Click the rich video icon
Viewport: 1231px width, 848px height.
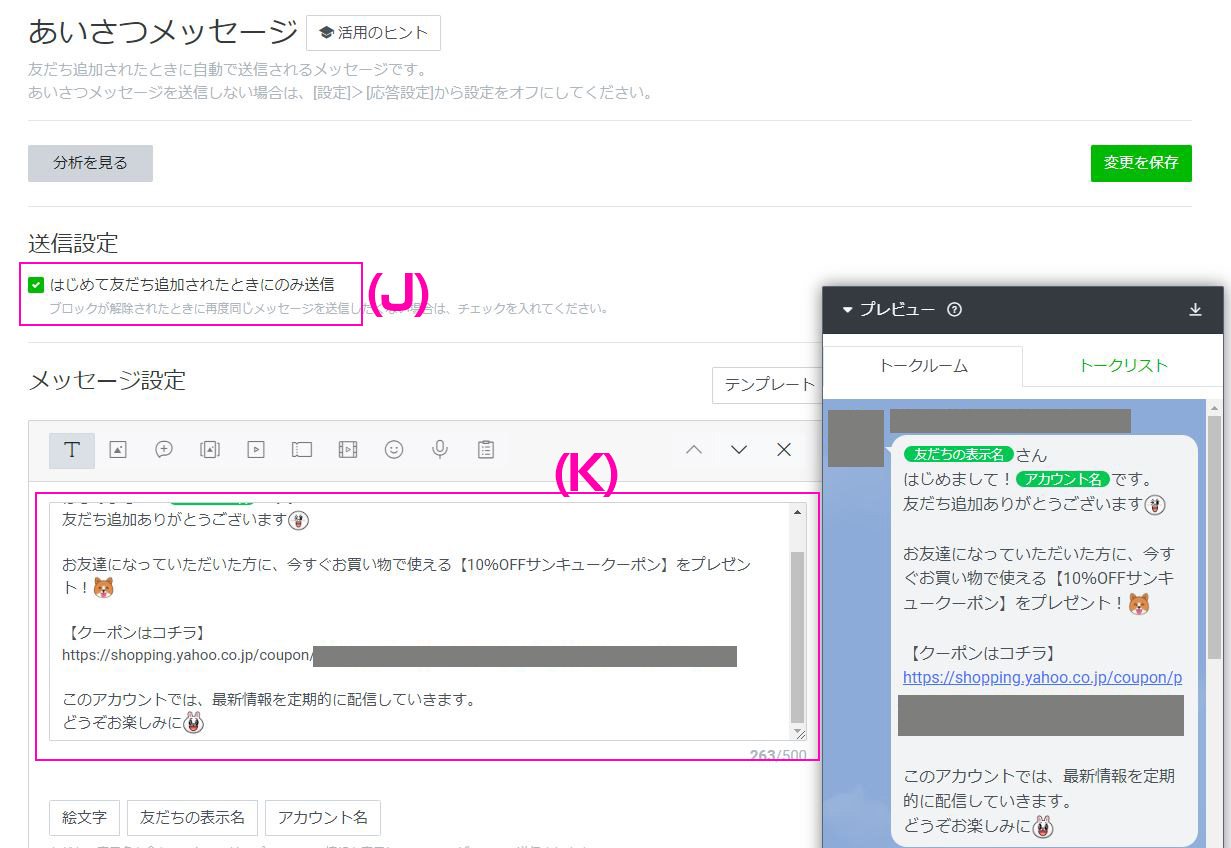tap(348, 450)
